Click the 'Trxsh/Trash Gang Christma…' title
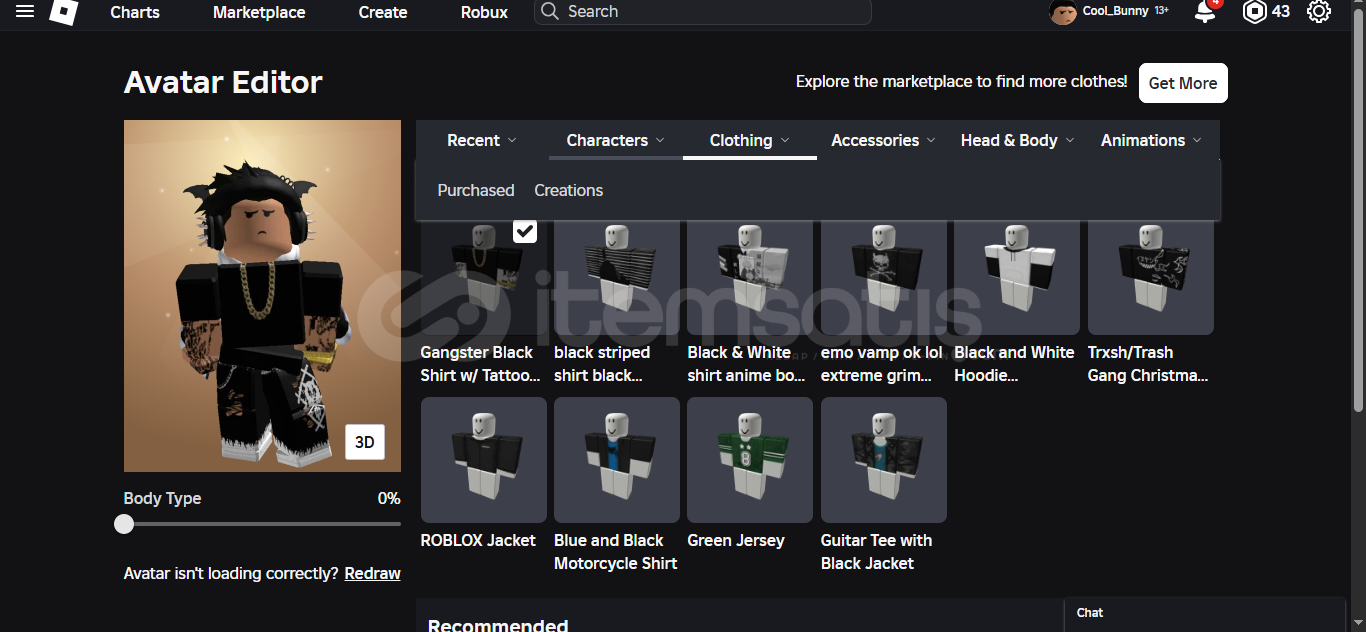Screen dimensions: 1366x632 (1148, 364)
